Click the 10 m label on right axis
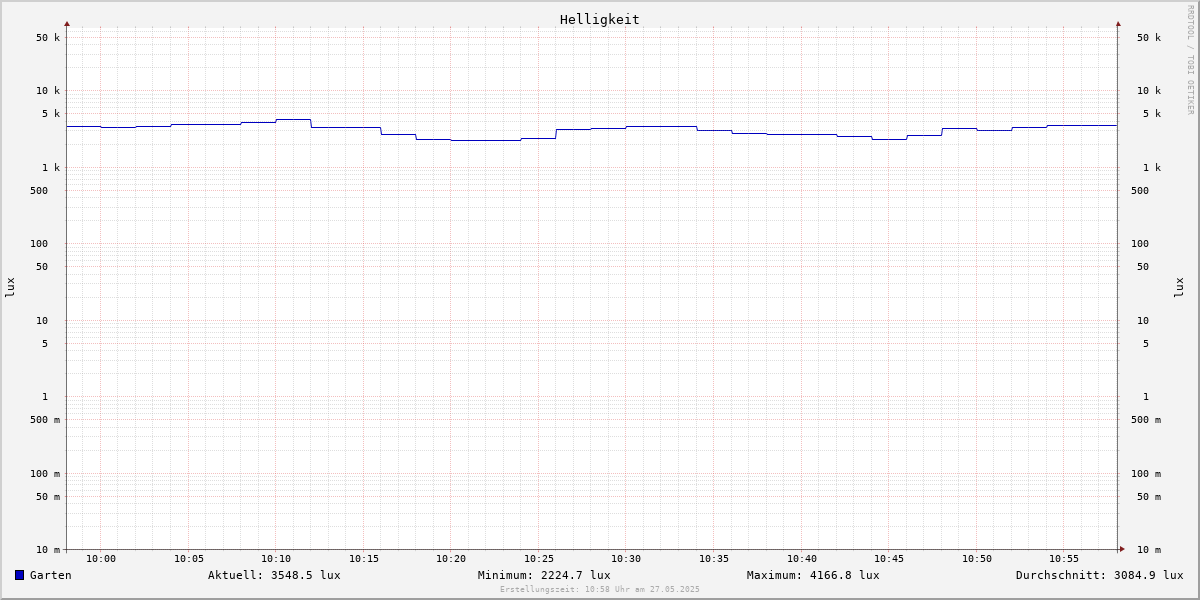The image size is (1200, 600). click(1149, 550)
